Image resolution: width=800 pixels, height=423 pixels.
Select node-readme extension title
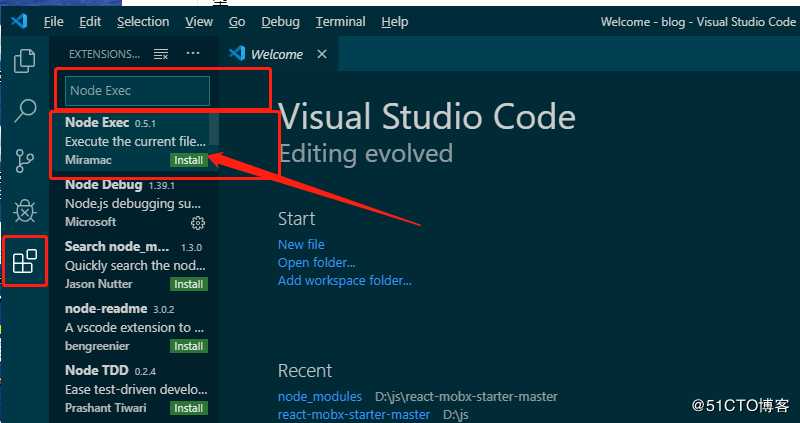tap(106, 309)
